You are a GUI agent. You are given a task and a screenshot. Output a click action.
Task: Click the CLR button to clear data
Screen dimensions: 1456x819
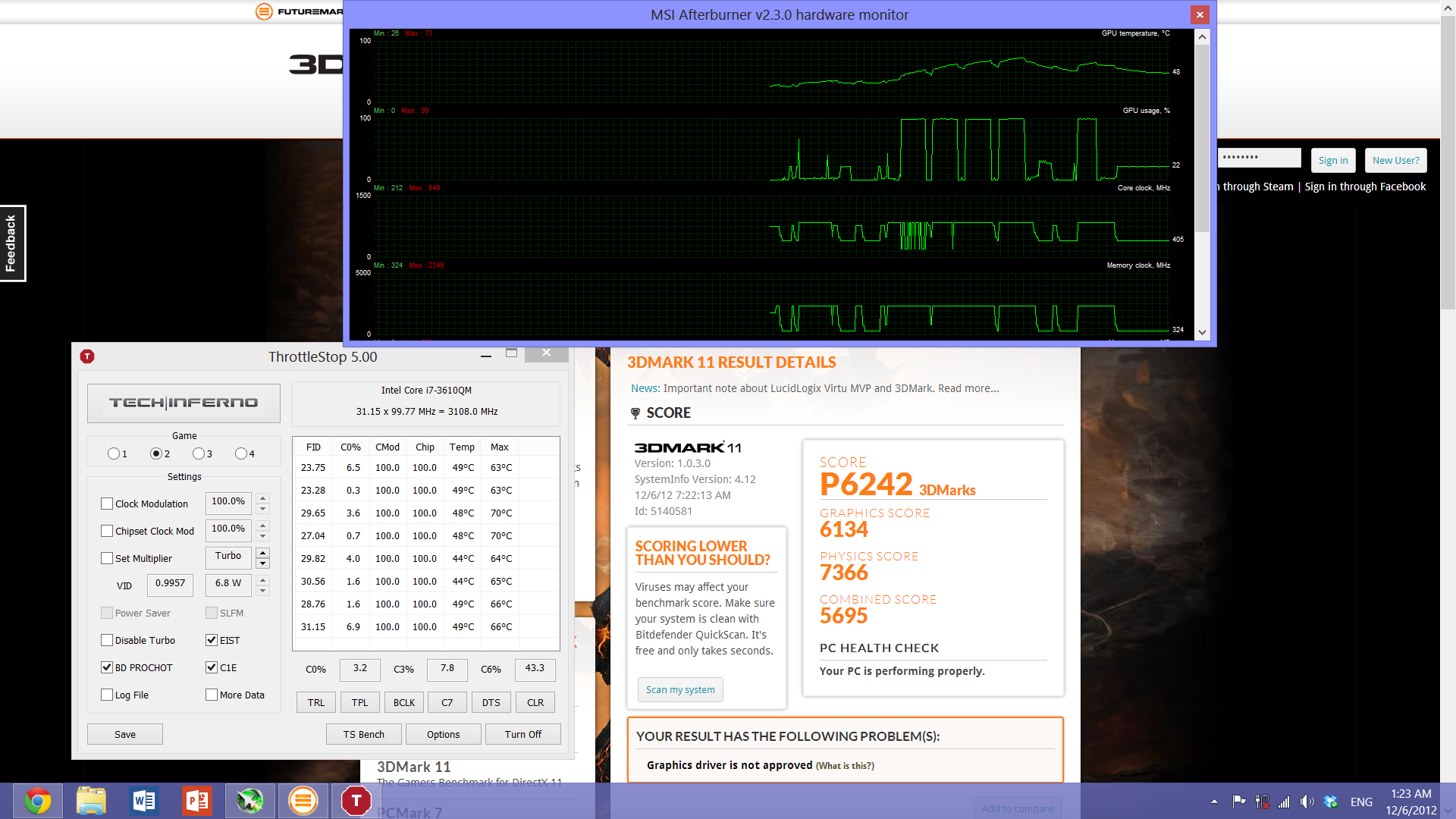coord(535,703)
